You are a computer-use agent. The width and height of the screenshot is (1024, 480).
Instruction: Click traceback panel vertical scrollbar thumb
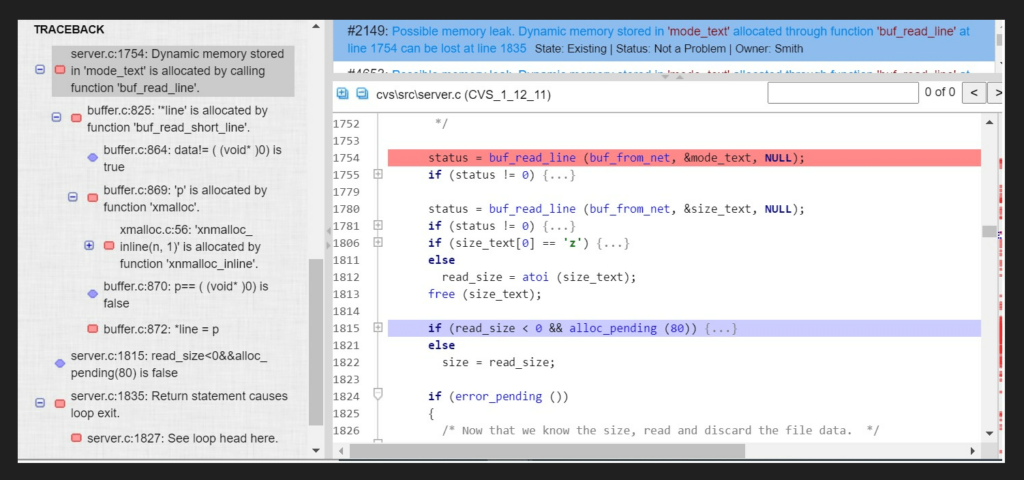(316, 342)
